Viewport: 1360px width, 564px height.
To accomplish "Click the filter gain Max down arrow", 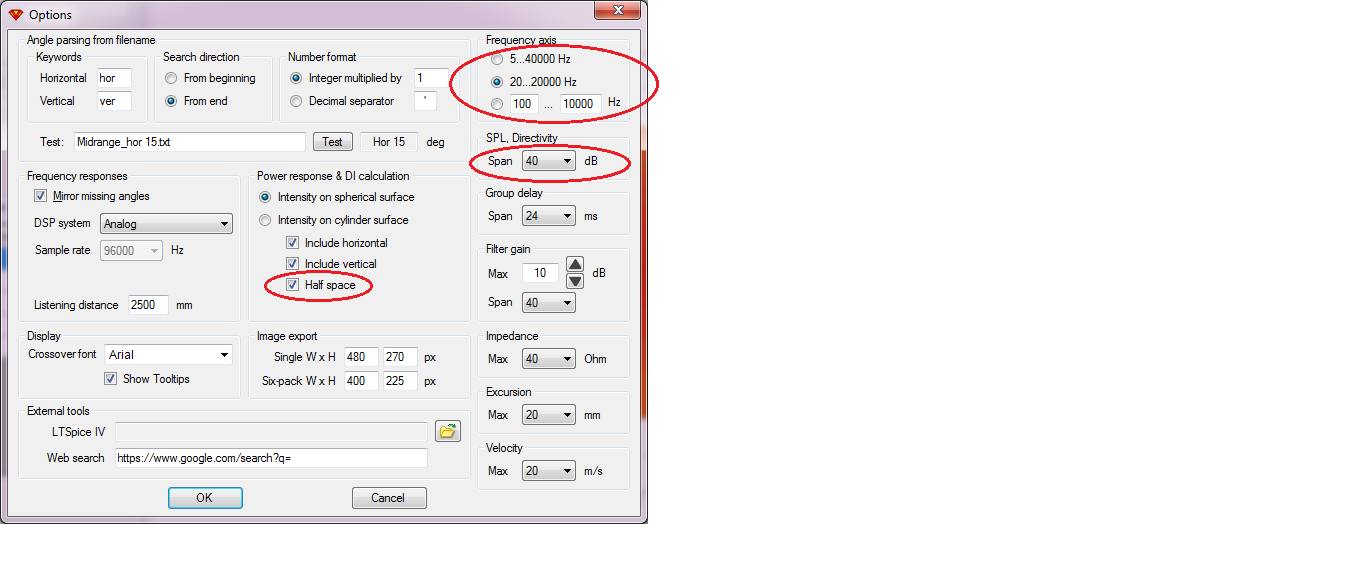I will point(575,281).
